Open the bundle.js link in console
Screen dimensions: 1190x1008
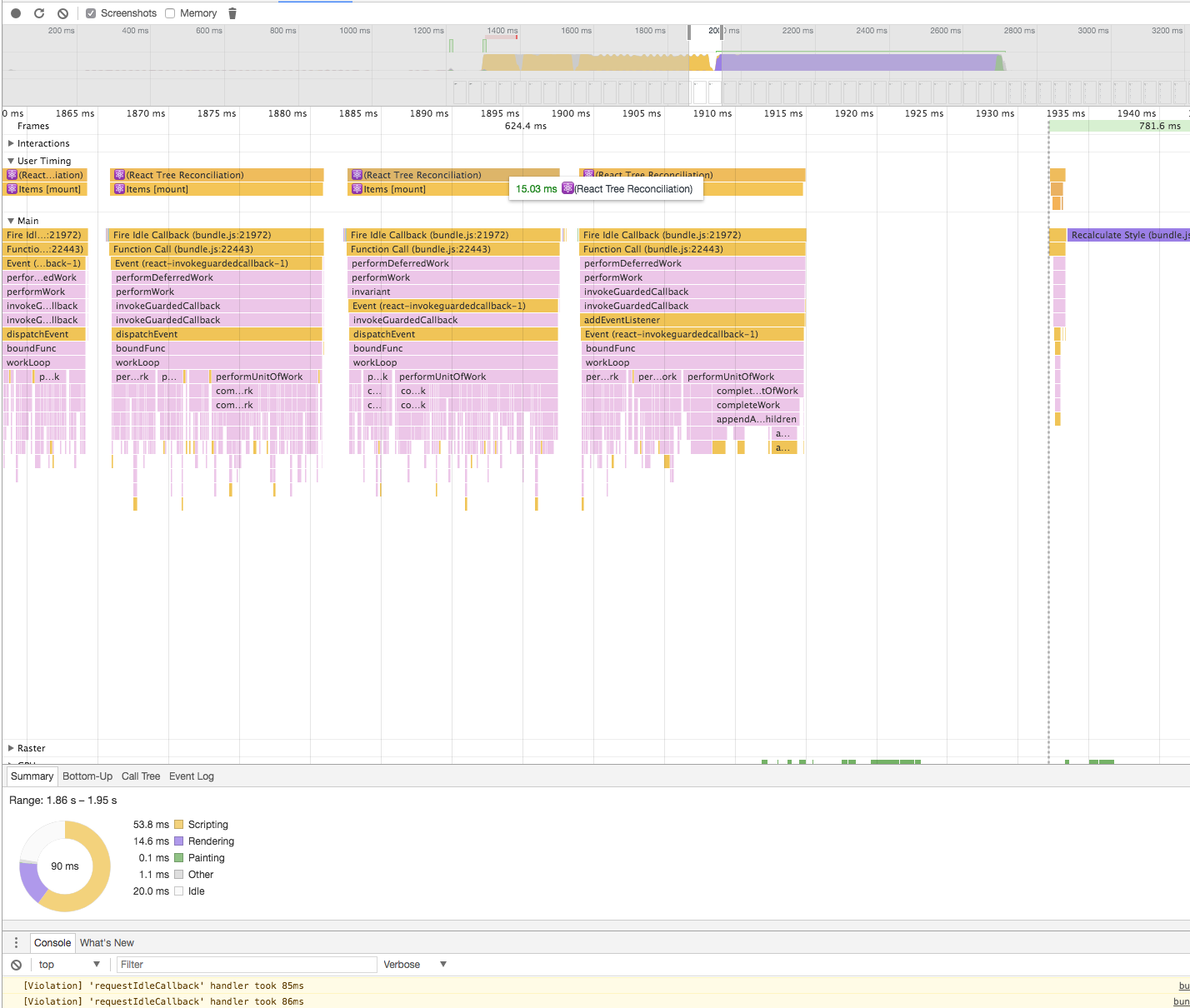(x=1182, y=986)
